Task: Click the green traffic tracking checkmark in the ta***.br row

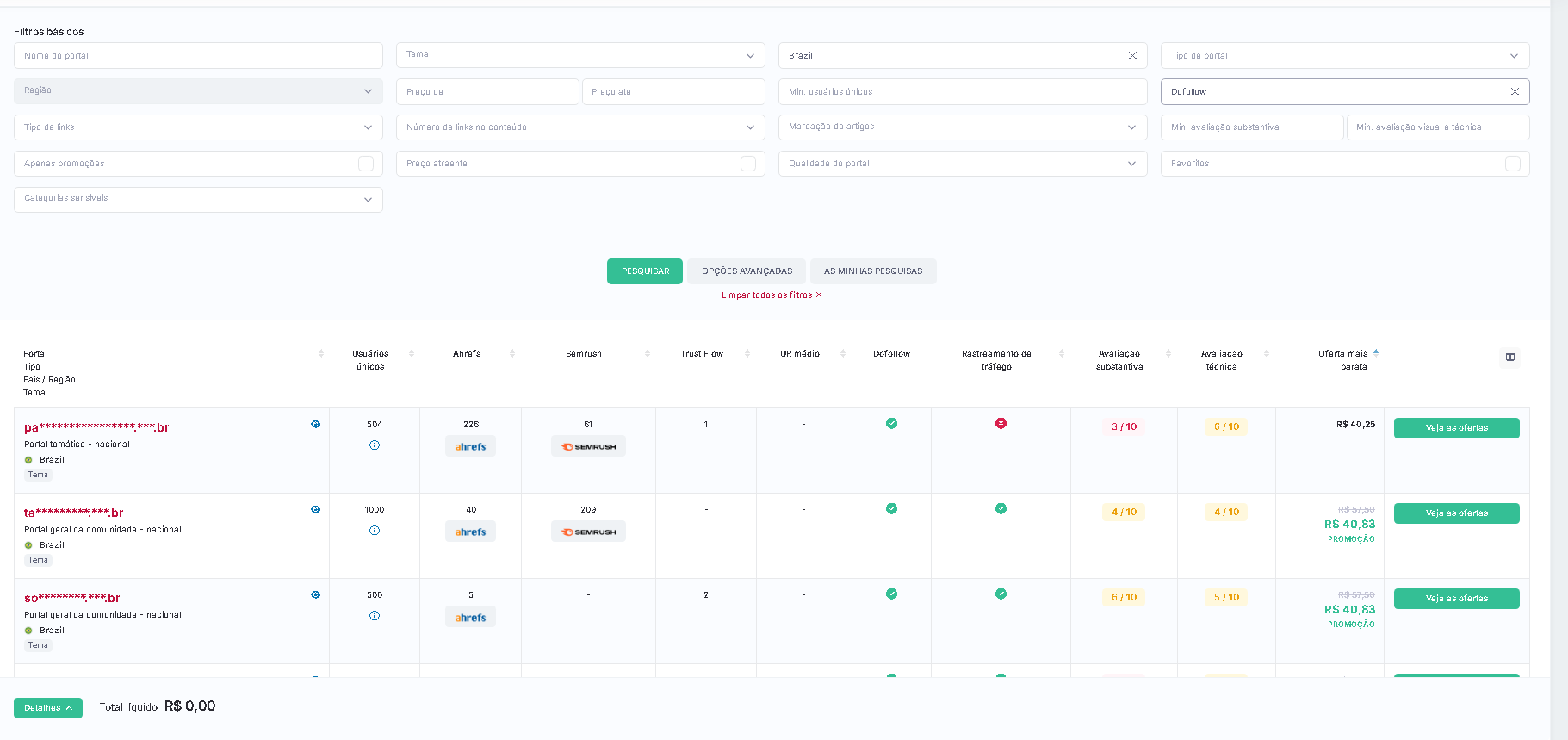Action: (1001, 508)
